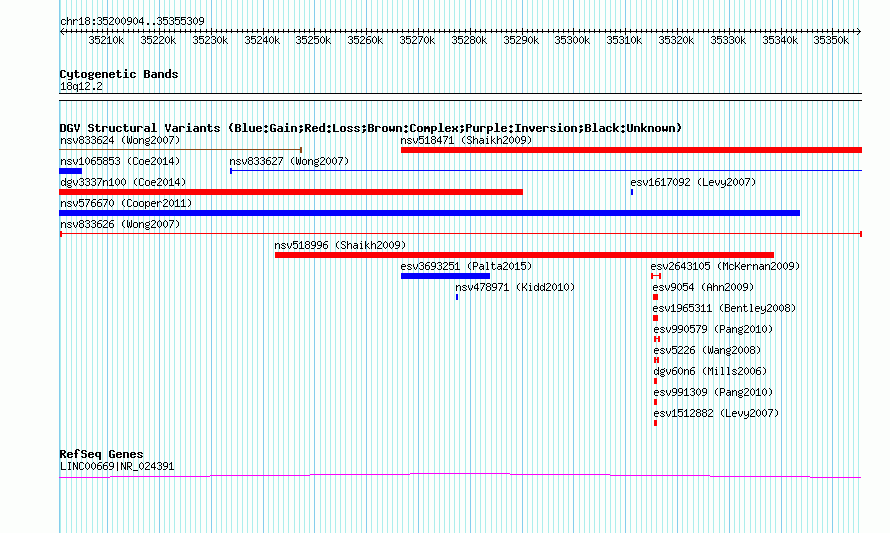The width and height of the screenshot is (890, 533).
Task: Select the dgv3337n100 red loss bar
Action: (x=291, y=192)
